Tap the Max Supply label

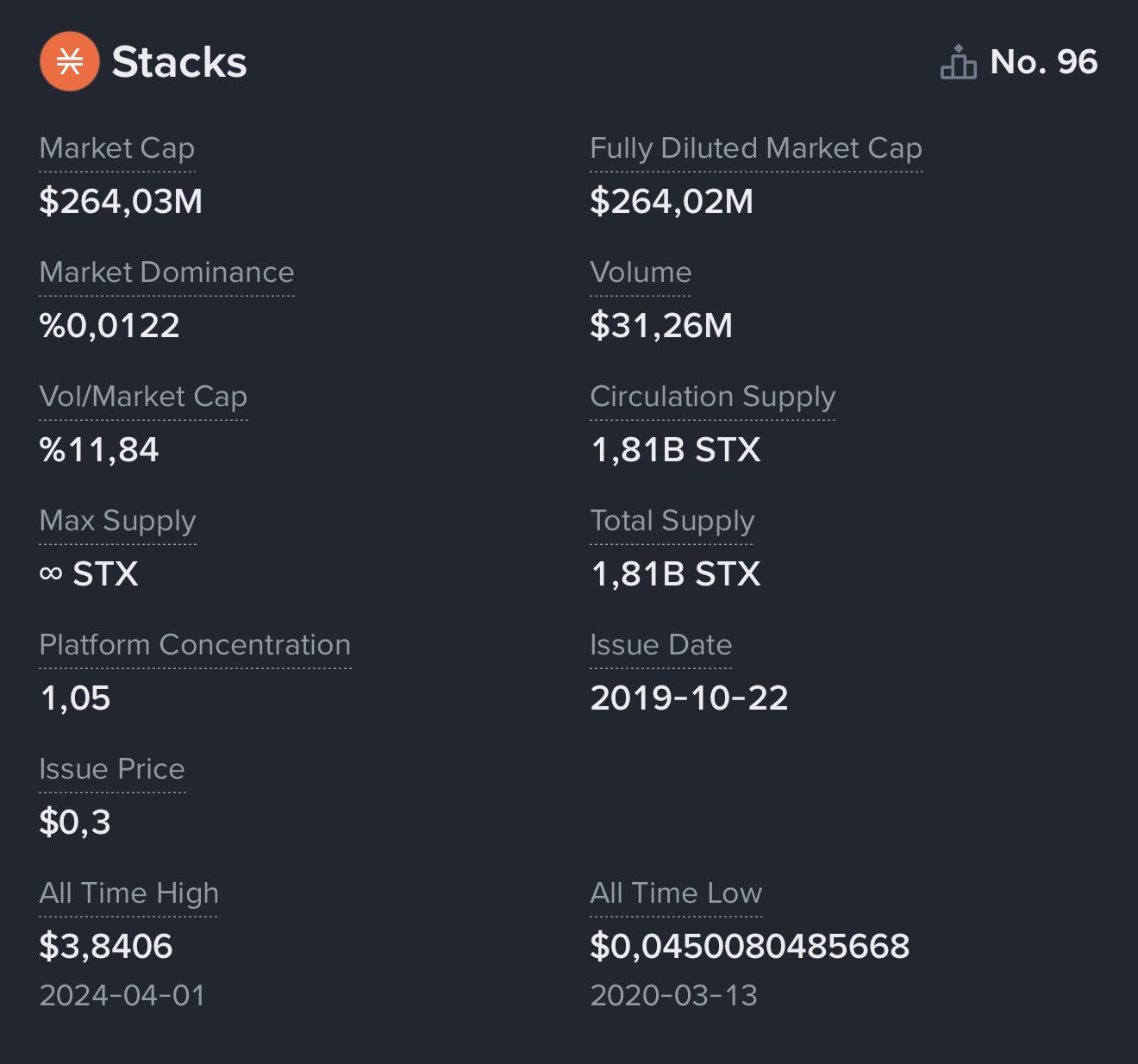[x=118, y=521]
